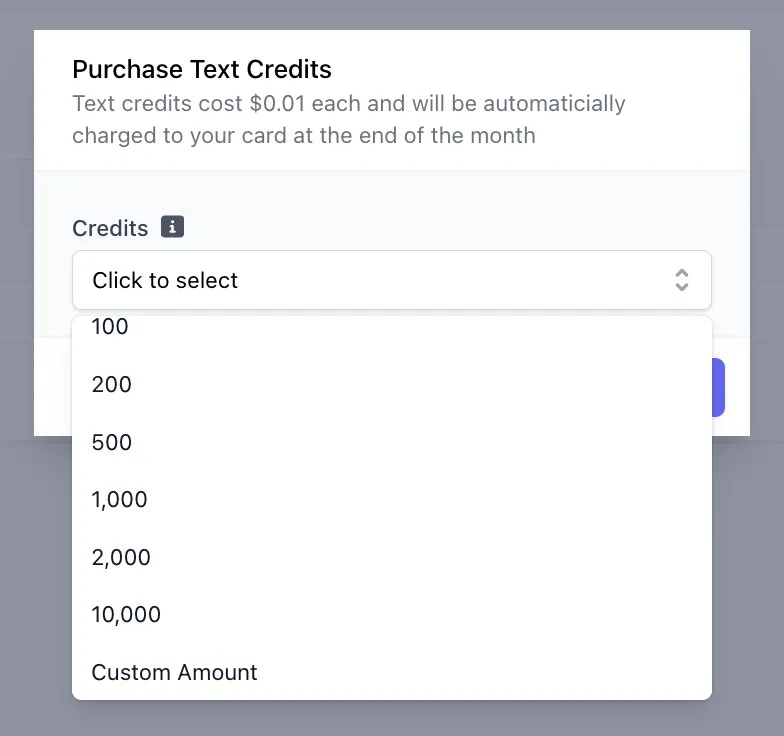Click the downward chevron arrow of the selector
Image resolution: width=784 pixels, height=736 pixels.
682,287
